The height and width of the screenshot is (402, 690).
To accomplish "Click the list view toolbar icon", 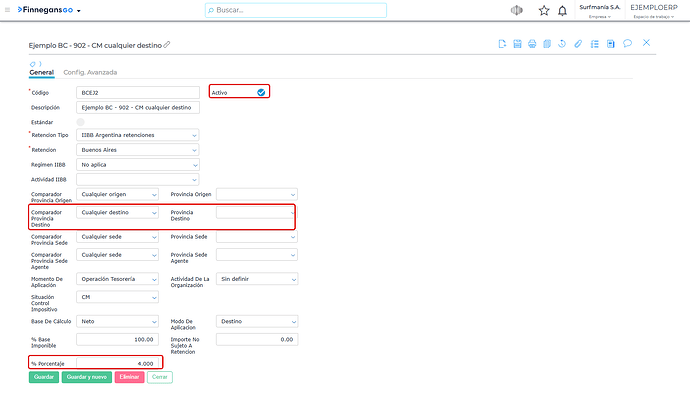I will [x=595, y=44].
